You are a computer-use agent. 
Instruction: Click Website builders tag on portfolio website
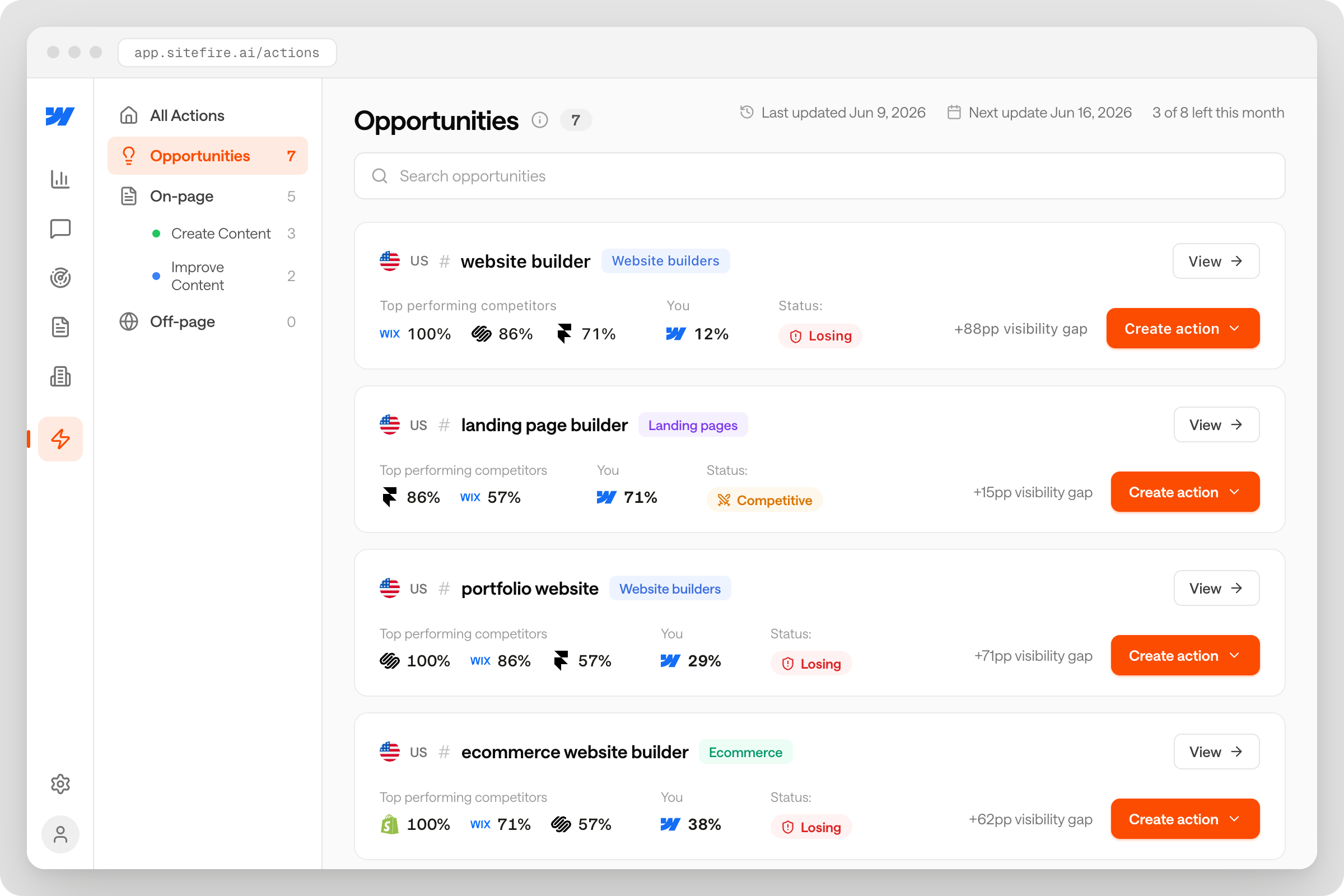[x=670, y=589]
